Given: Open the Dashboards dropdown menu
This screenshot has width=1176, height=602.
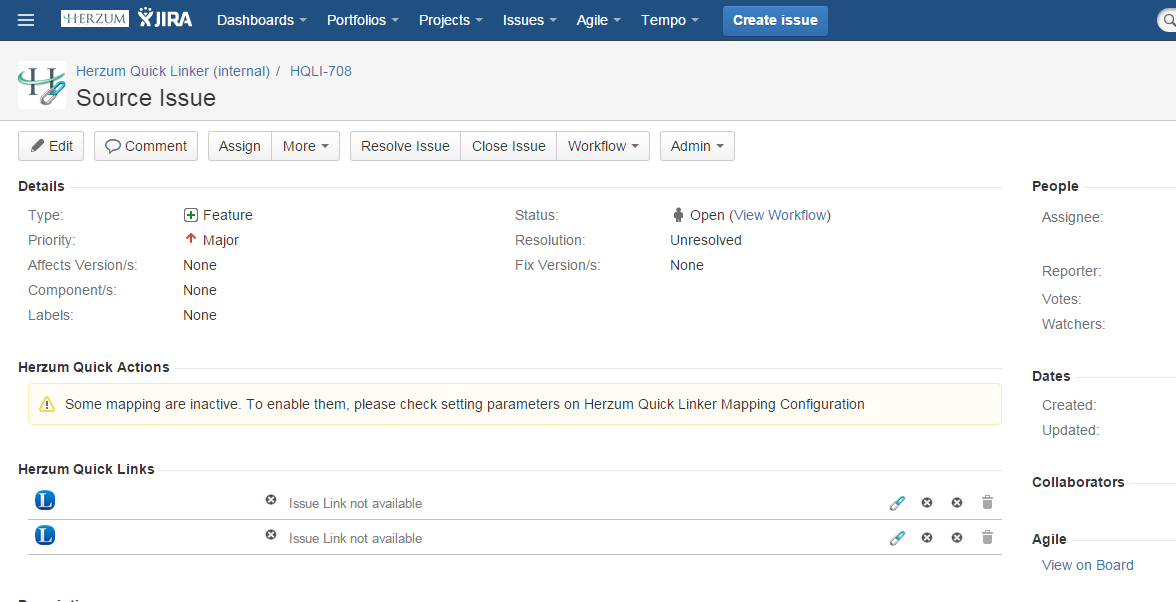Looking at the screenshot, I should [262, 20].
